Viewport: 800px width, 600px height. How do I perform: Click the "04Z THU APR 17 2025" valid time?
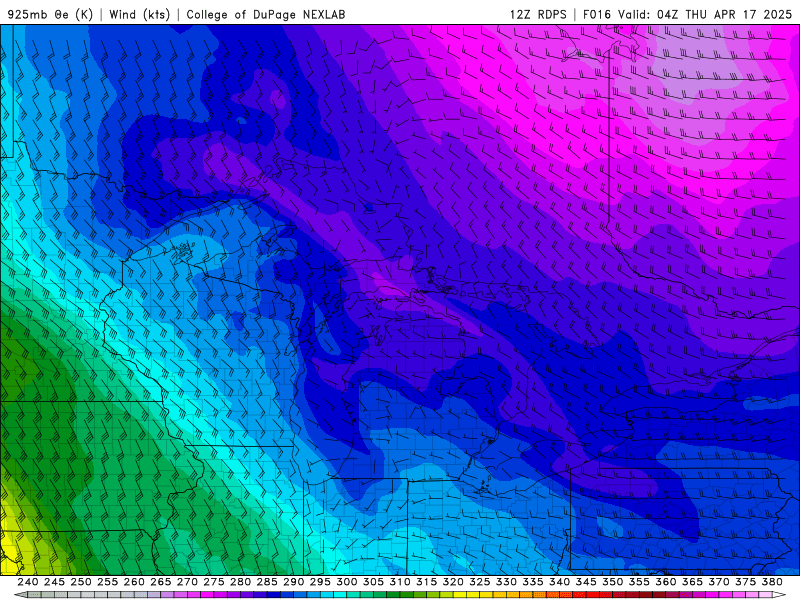coord(724,14)
